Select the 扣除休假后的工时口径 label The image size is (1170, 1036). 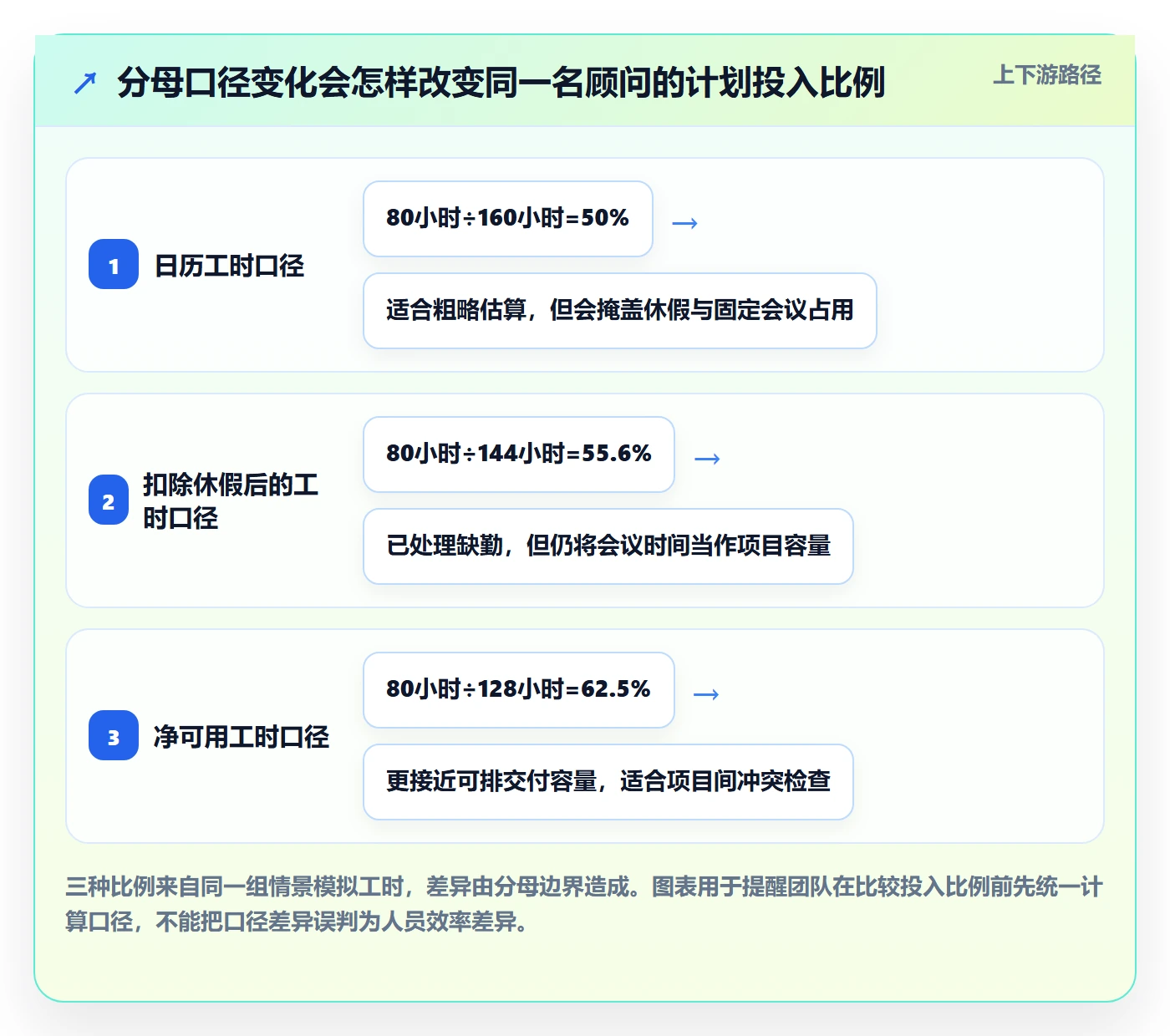coord(231,500)
